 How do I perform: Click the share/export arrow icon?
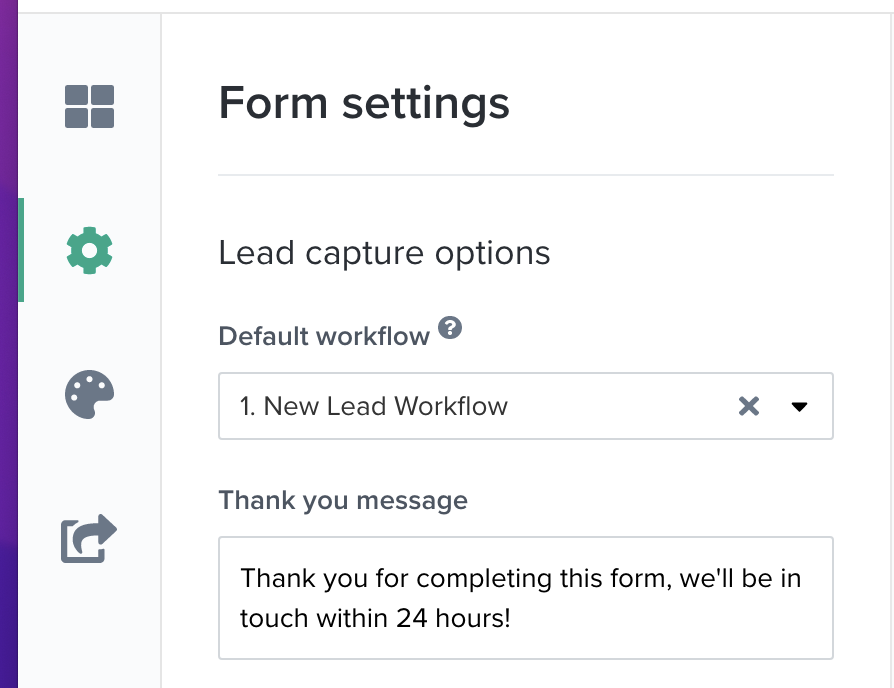pos(89,539)
